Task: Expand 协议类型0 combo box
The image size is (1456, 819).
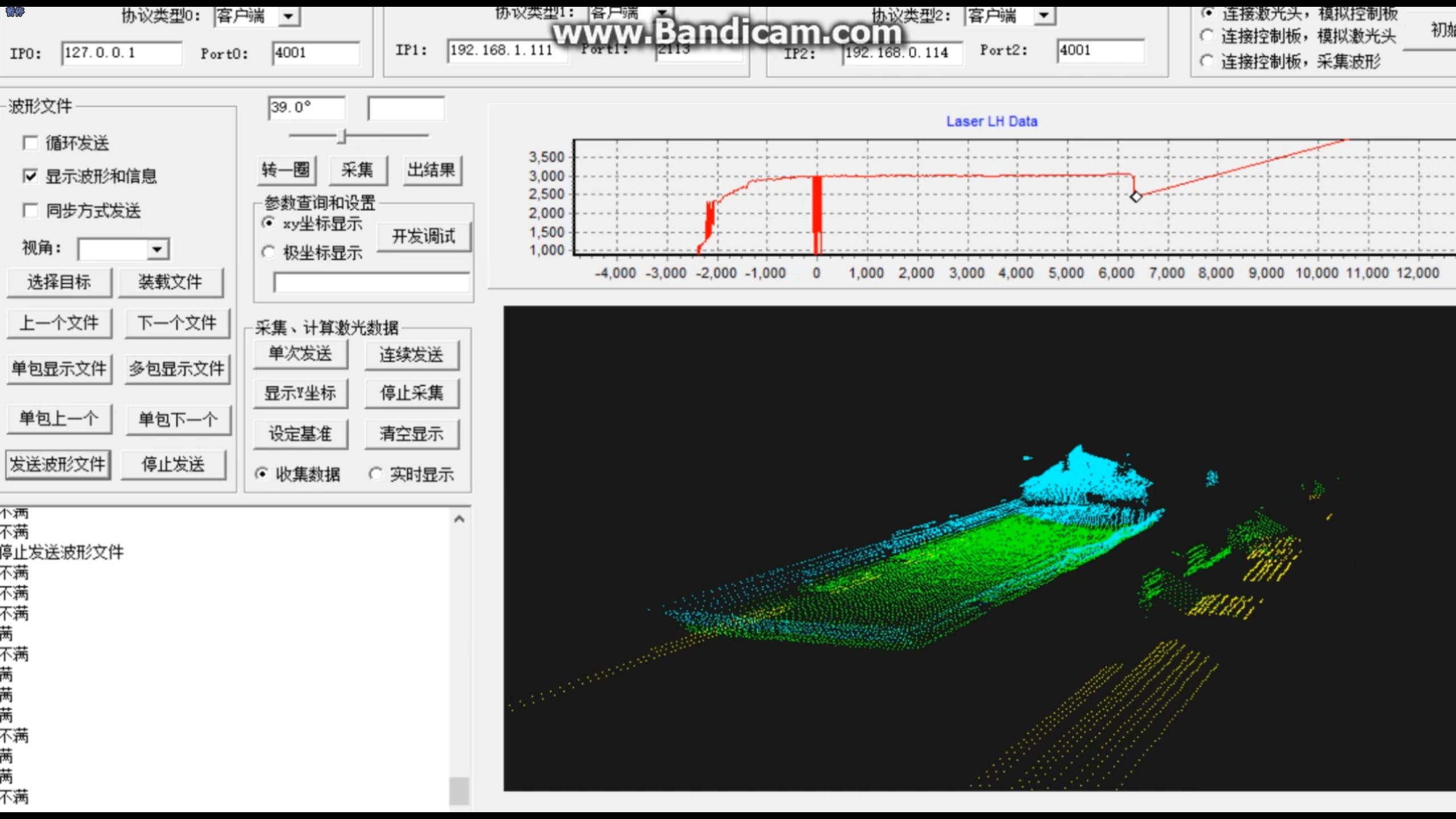Action: 288,16
